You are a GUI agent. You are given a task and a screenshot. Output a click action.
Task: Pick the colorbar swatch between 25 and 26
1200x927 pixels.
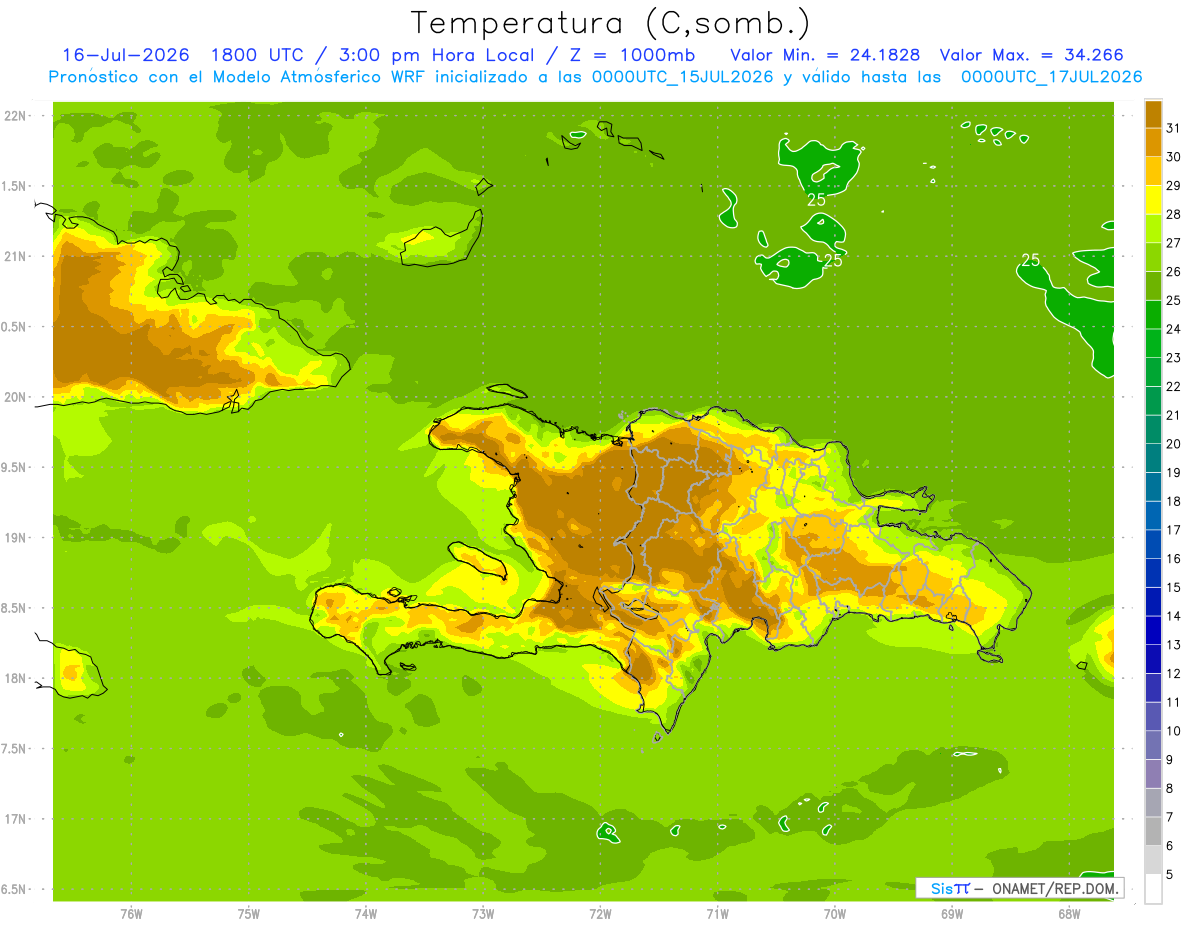pyautogui.click(x=1153, y=286)
